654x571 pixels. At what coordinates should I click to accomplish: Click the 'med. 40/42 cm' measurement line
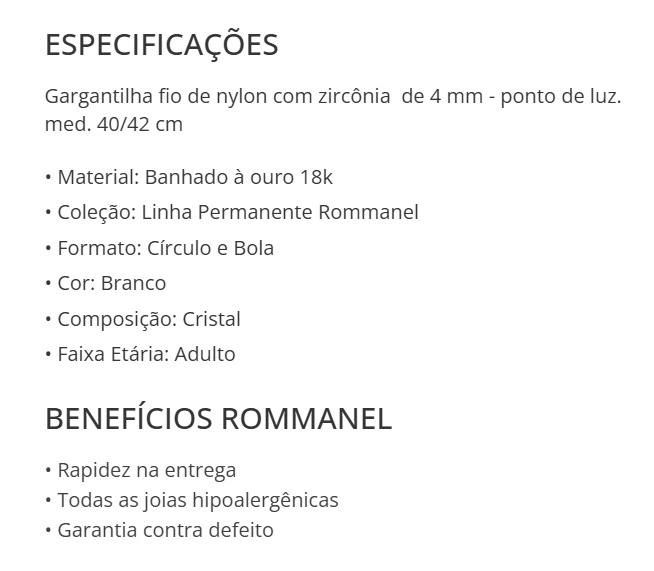[114, 125]
